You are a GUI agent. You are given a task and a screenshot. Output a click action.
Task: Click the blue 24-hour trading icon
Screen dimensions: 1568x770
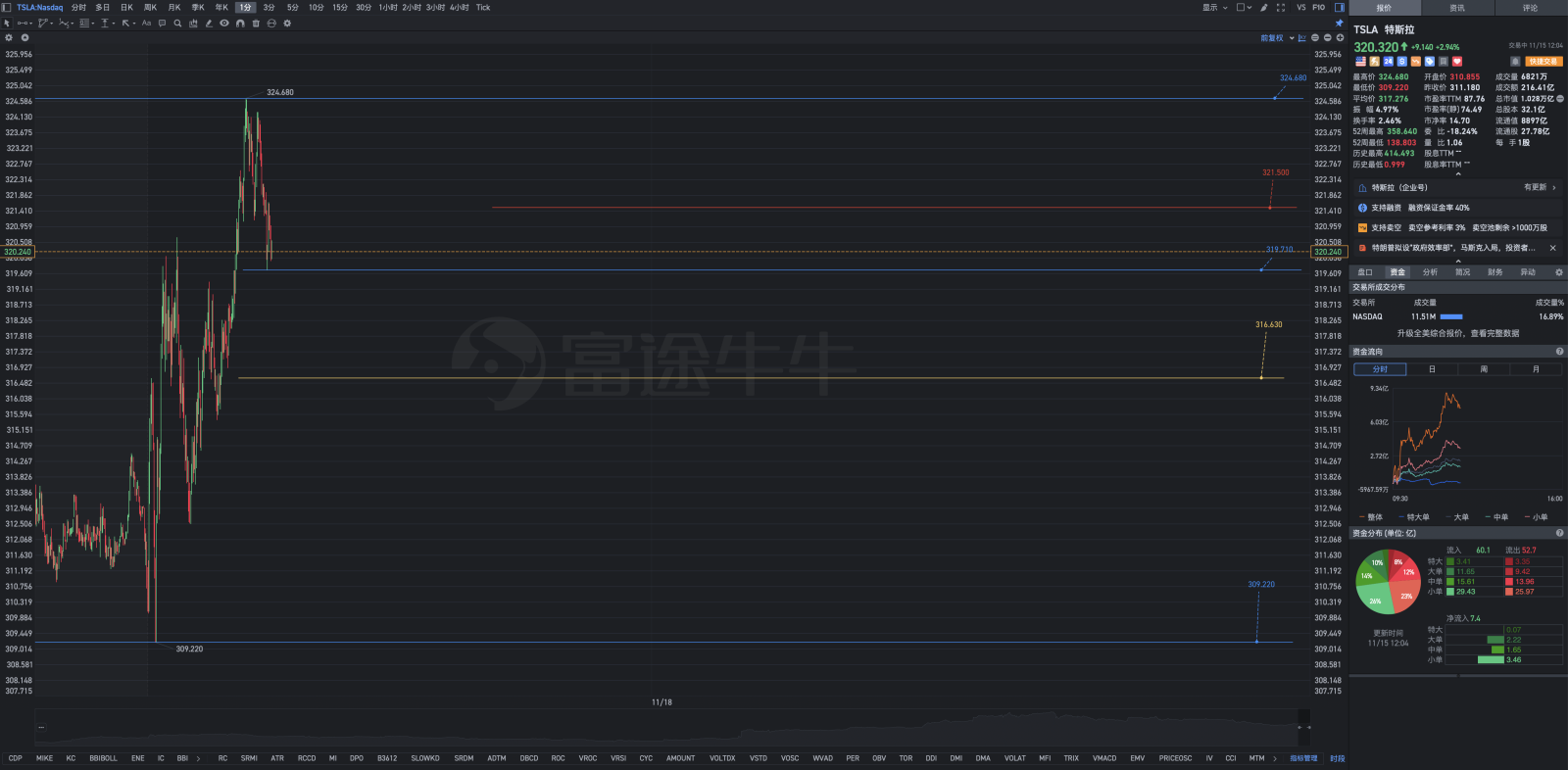1388,61
